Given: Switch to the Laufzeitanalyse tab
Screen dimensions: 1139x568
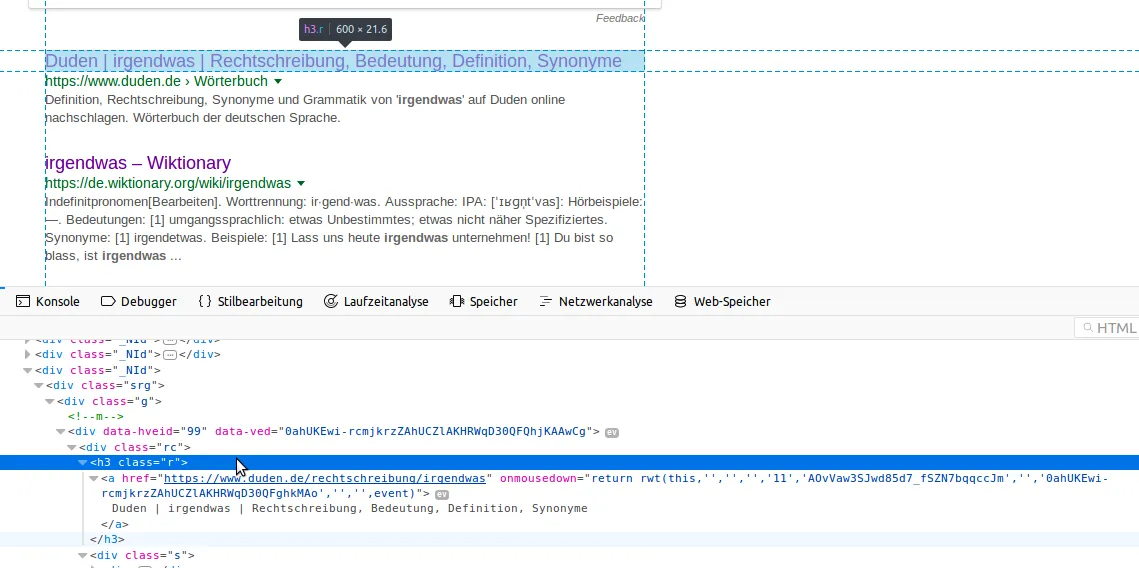Looking at the screenshot, I should (376, 301).
